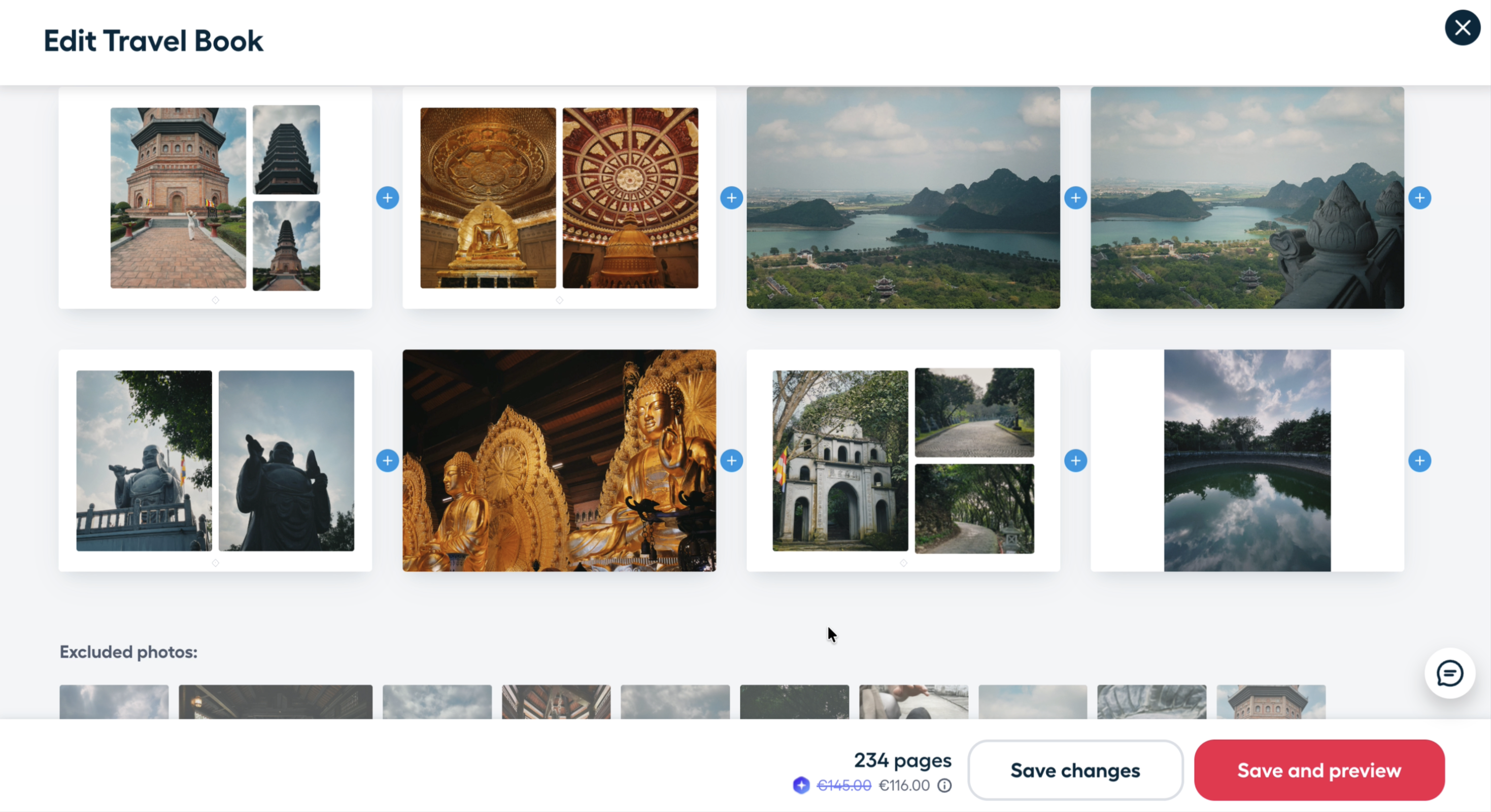1491x812 pixels.
Task: Add page after laughing Buddha statue page
Action: pos(387,461)
